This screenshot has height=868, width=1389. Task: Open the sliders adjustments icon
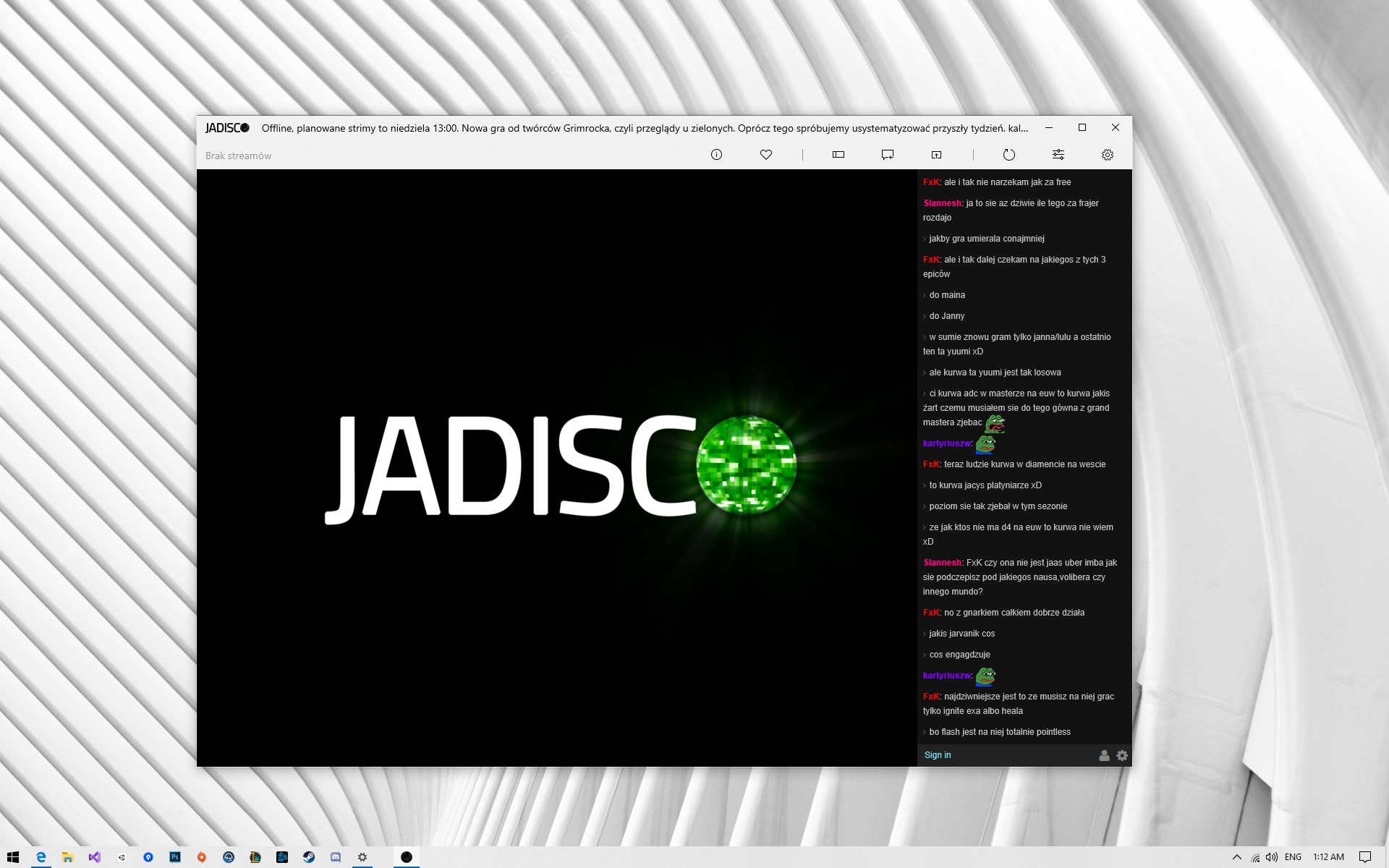pyautogui.click(x=1058, y=155)
